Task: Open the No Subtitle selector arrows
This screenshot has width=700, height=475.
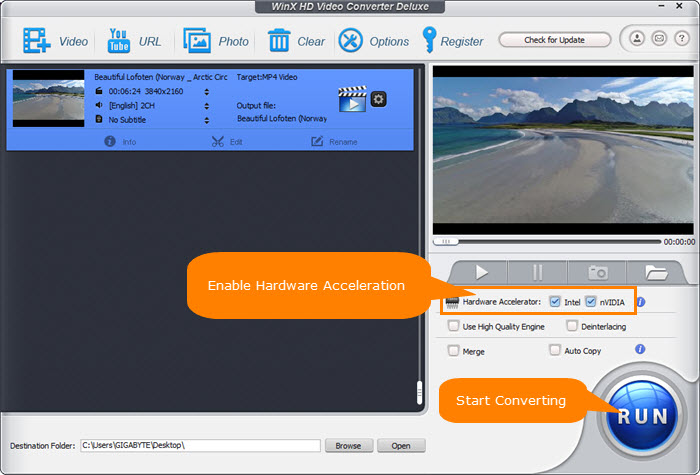Action: click(206, 120)
